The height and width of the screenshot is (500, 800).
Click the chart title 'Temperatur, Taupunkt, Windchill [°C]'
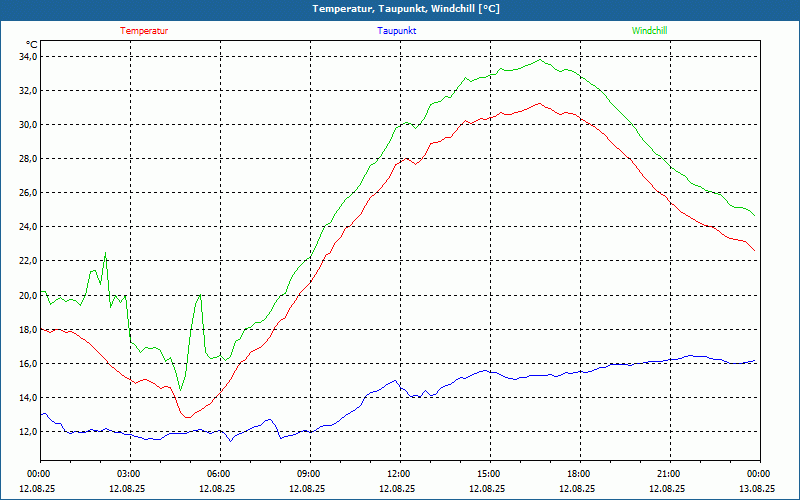click(x=406, y=9)
